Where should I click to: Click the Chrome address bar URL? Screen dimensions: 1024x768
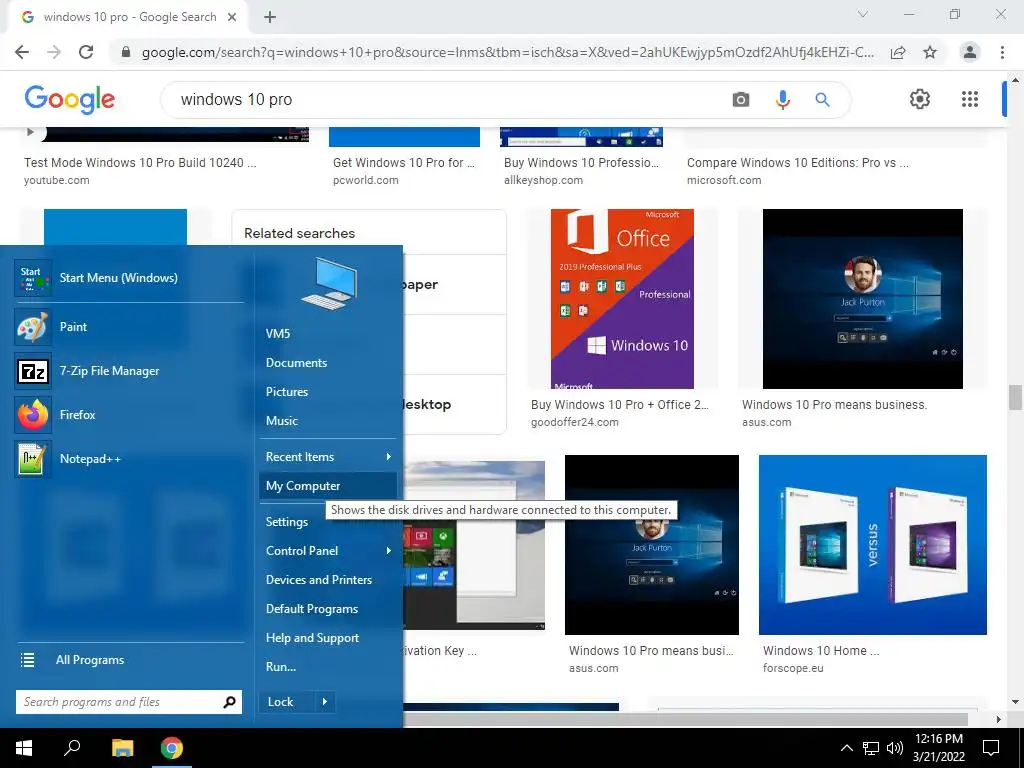point(507,52)
